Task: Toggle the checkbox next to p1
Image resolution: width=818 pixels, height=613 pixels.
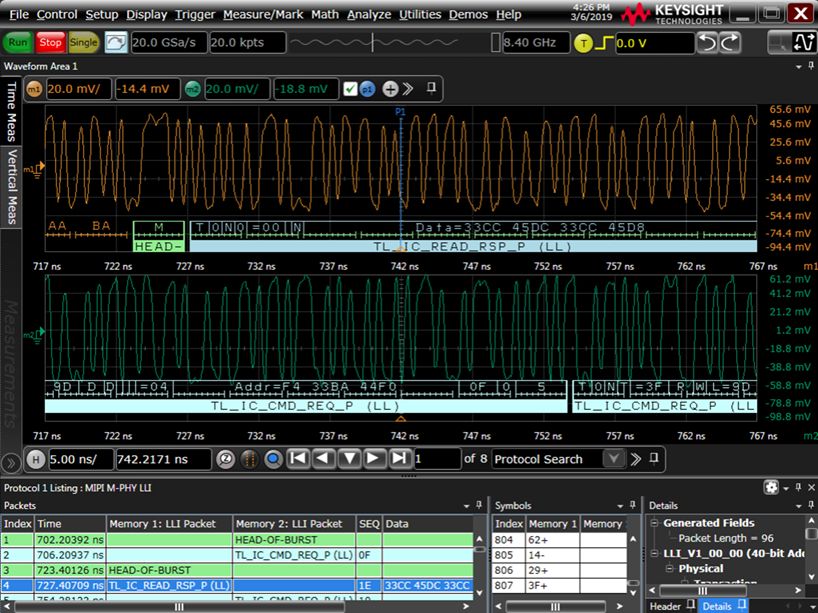Action: 350,89
